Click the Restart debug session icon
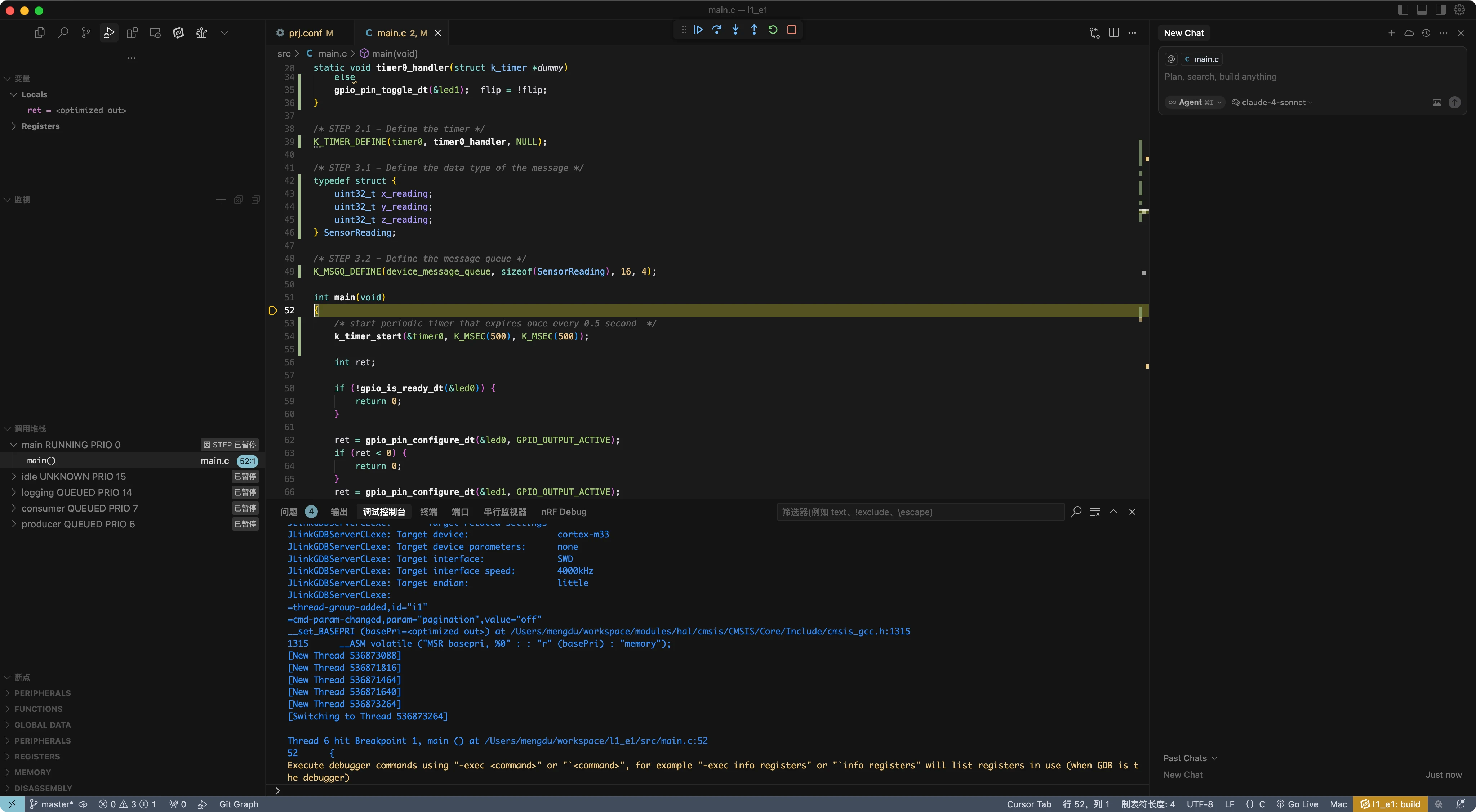The height and width of the screenshot is (812, 1476). (773, 30)
